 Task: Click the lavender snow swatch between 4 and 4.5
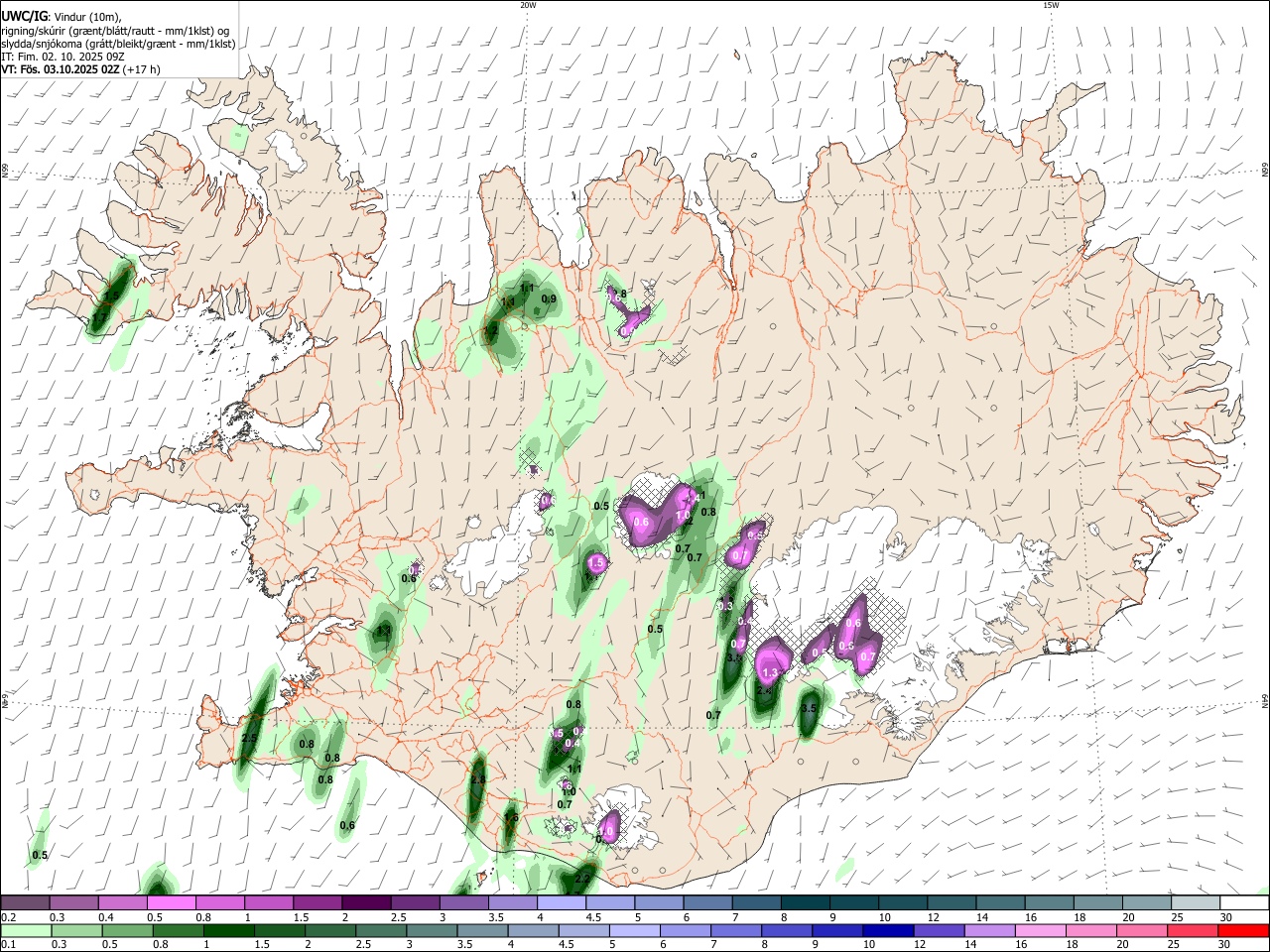[x=561, y=903]
